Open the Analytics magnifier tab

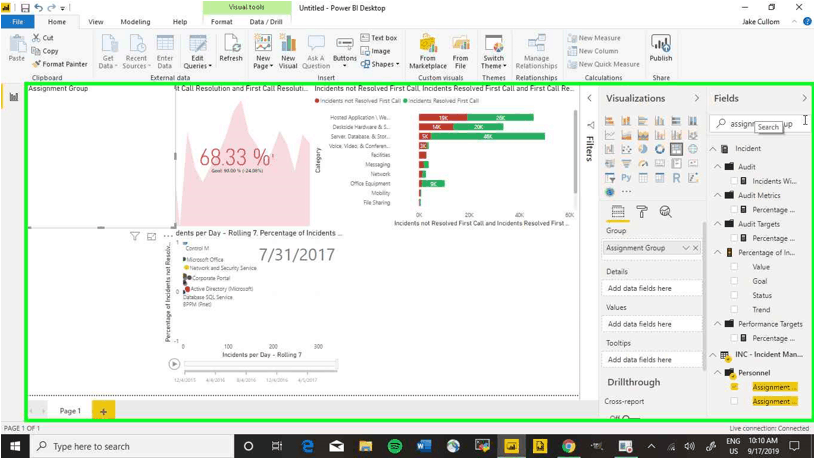[665, 212]
